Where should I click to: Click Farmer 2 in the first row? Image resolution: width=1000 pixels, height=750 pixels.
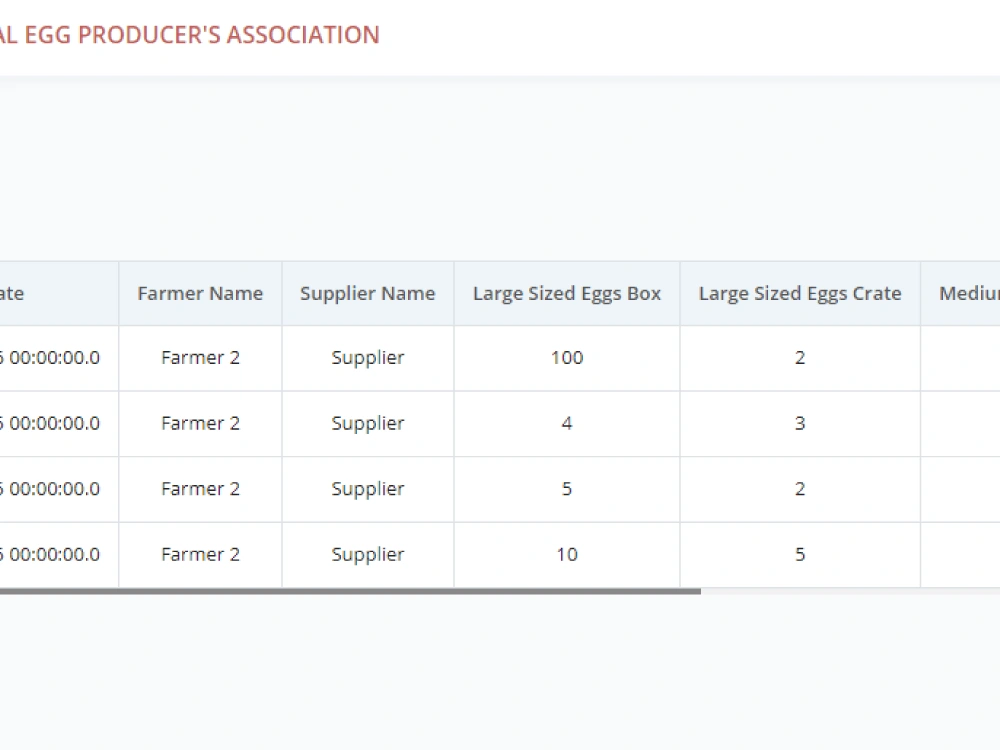pyautogui.click(x=200, y=358)
